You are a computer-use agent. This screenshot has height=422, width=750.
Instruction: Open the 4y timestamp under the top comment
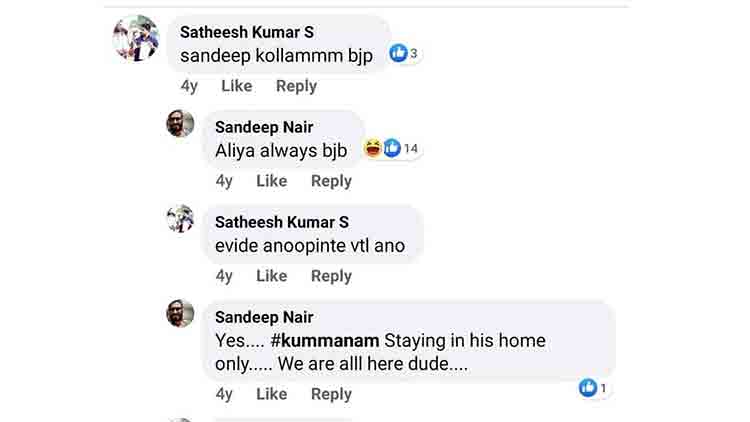pyautogui.click(x=189, y=86)
